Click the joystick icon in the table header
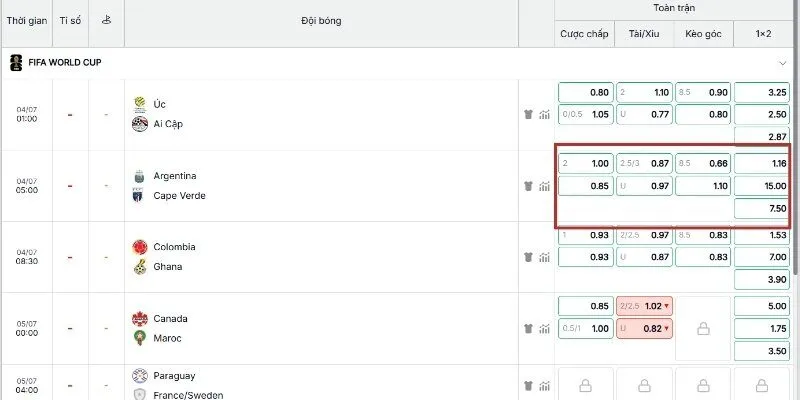 (106, 20)
